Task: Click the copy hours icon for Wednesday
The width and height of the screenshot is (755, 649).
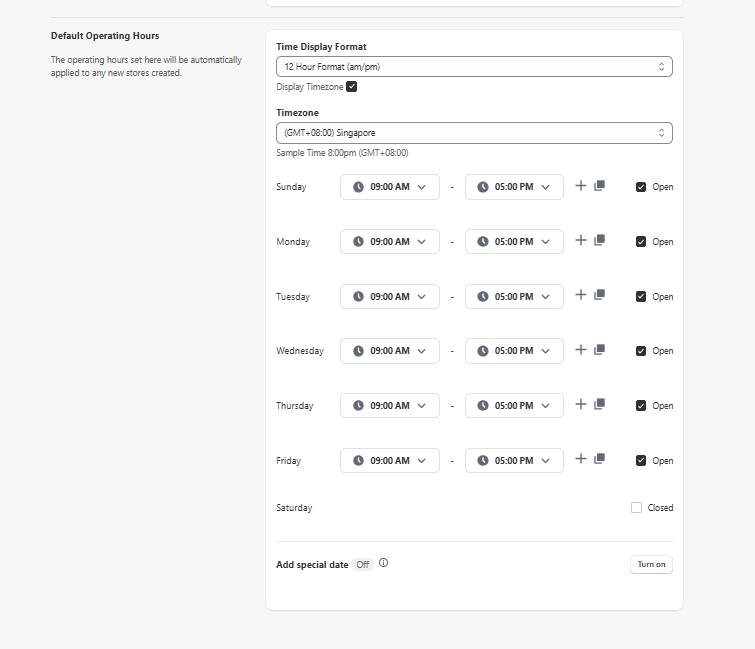Action: (600, 350)
